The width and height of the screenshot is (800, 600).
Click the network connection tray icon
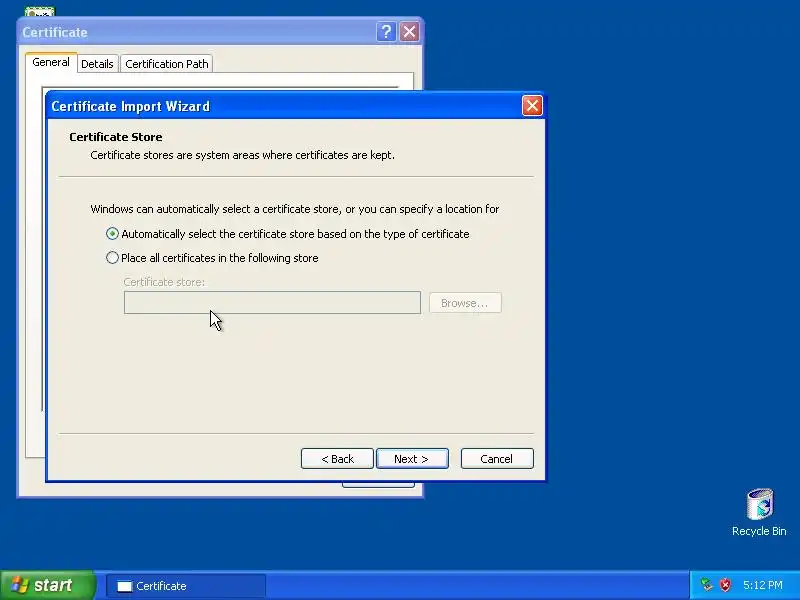(x=706, y=585)
